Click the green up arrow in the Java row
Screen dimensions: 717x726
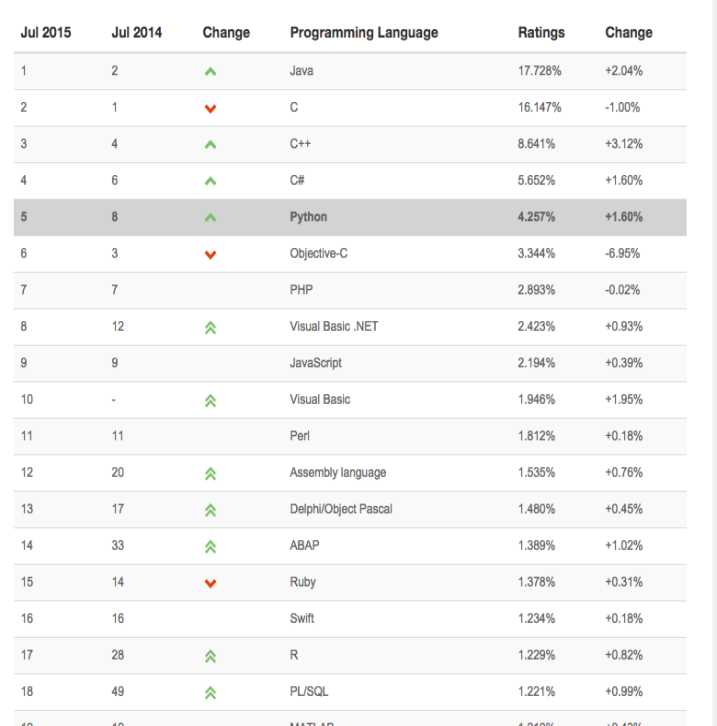210,71
